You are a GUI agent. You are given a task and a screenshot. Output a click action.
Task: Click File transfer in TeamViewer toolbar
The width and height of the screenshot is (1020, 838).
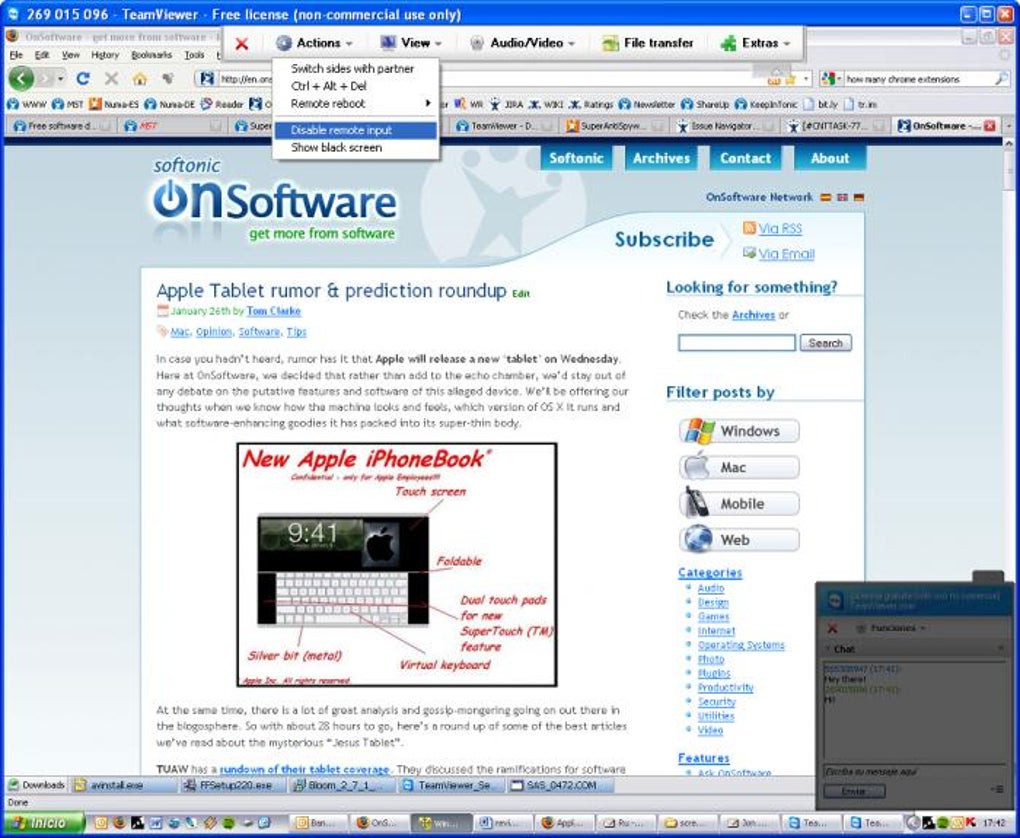[x=648, y=43]
